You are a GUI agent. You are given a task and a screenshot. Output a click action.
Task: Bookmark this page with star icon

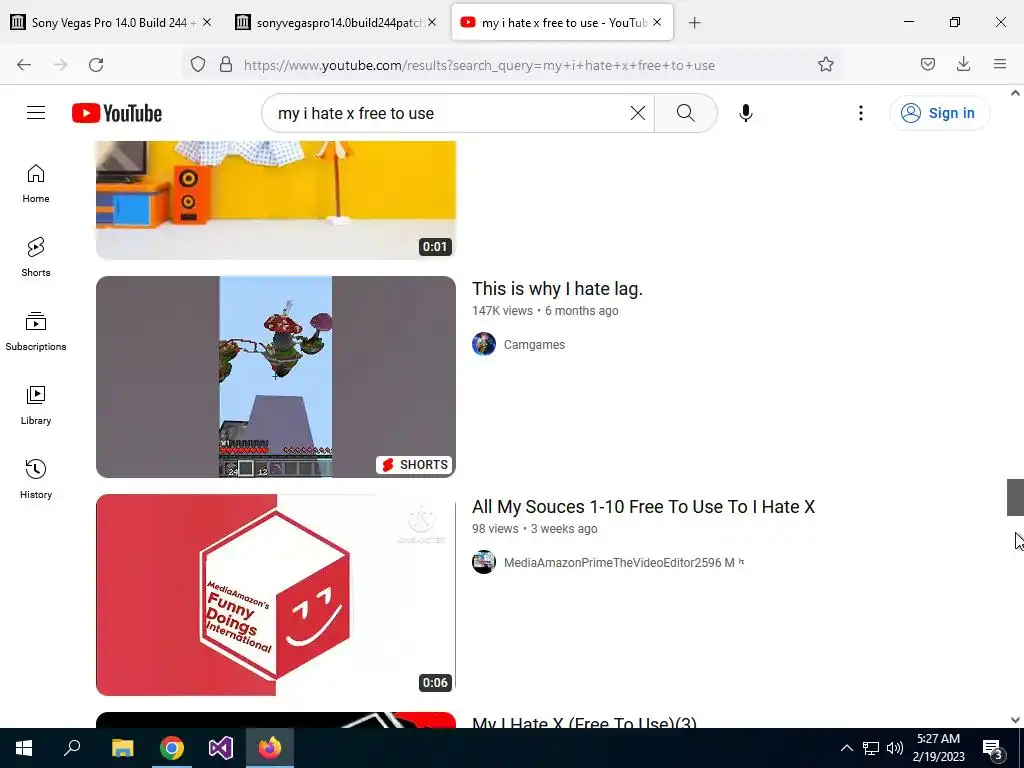coord(825,65)
